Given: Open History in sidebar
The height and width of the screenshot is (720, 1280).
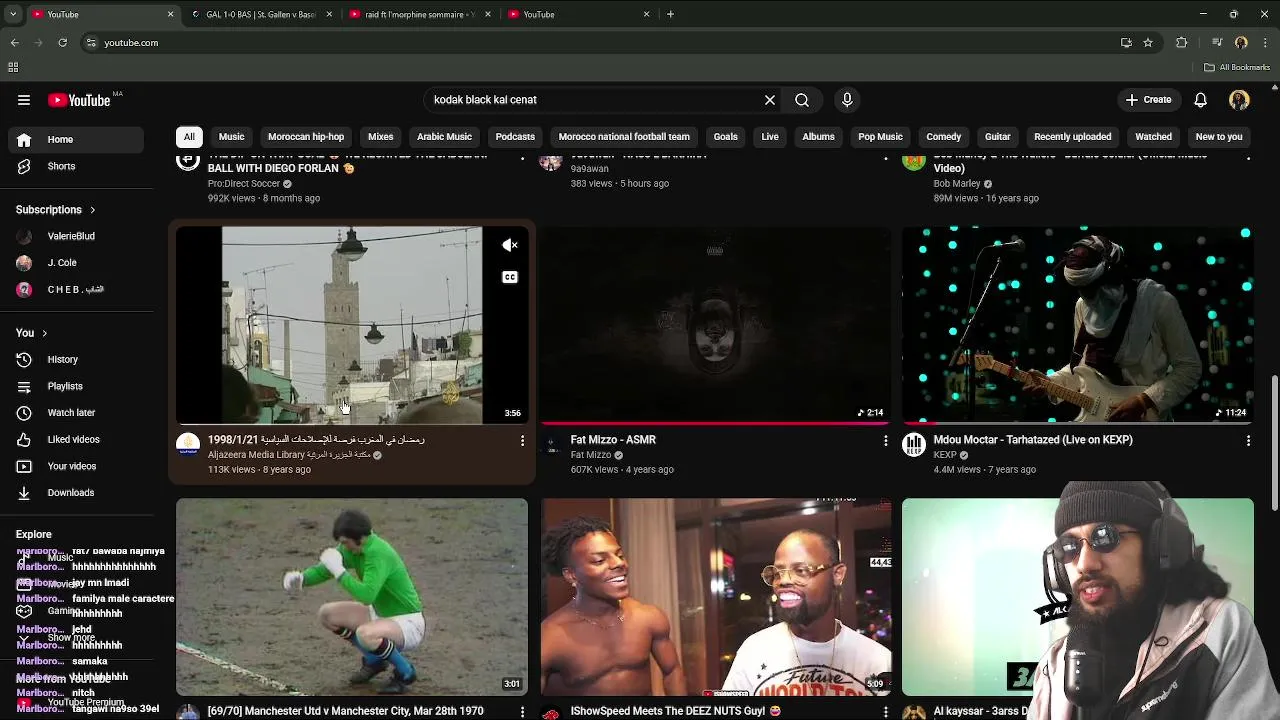Looking at the screenshot, I should click(78, 359).
